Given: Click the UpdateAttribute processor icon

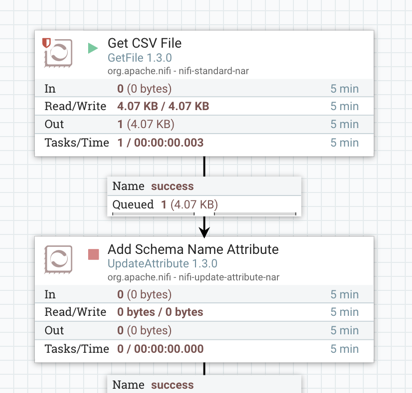Looking at the screenshot, I should click(59, 259).
